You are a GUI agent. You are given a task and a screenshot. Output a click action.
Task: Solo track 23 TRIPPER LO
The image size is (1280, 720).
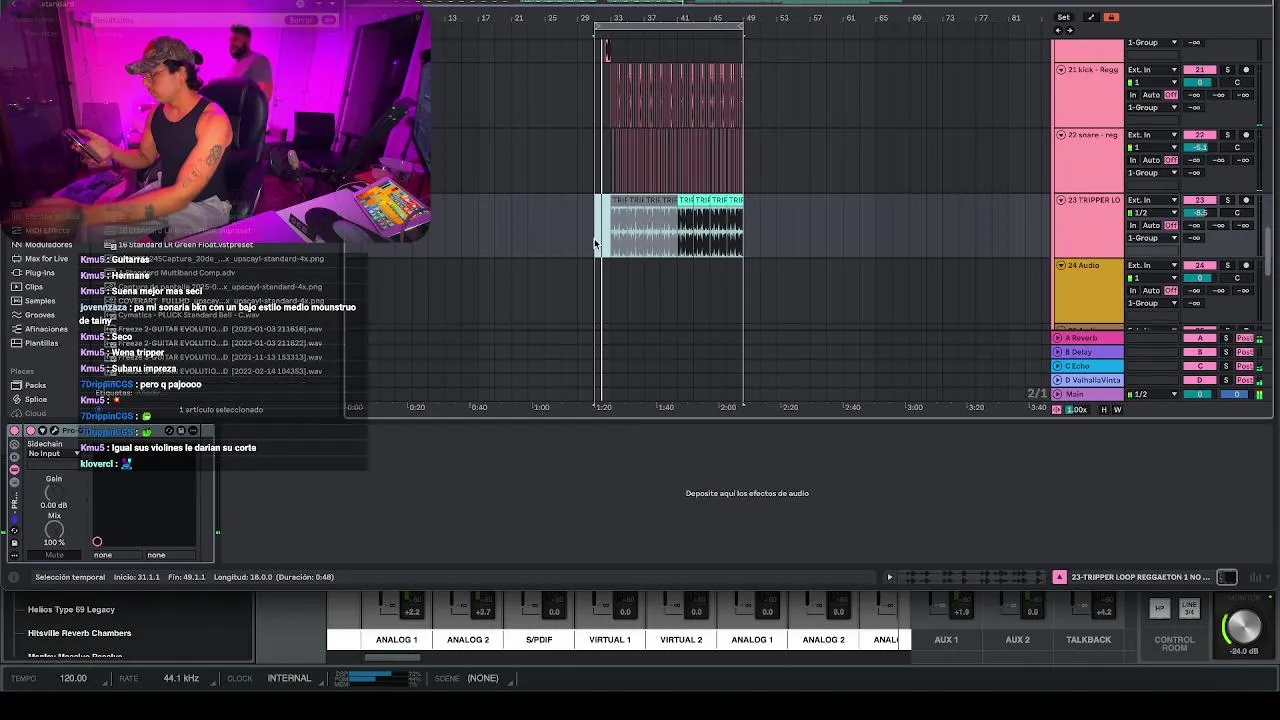tap(1228, 200)
